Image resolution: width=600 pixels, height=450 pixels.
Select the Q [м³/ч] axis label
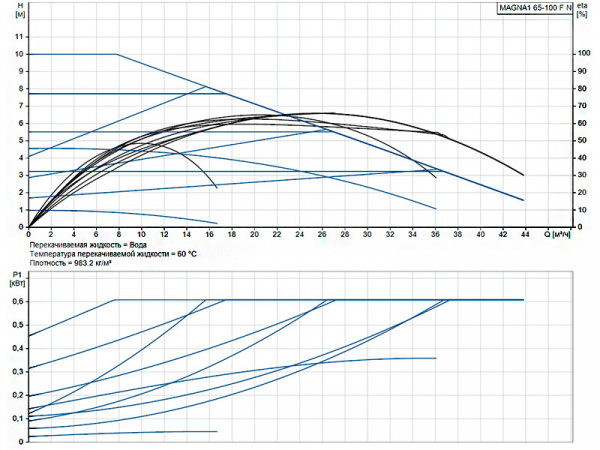tap(560, 235)
